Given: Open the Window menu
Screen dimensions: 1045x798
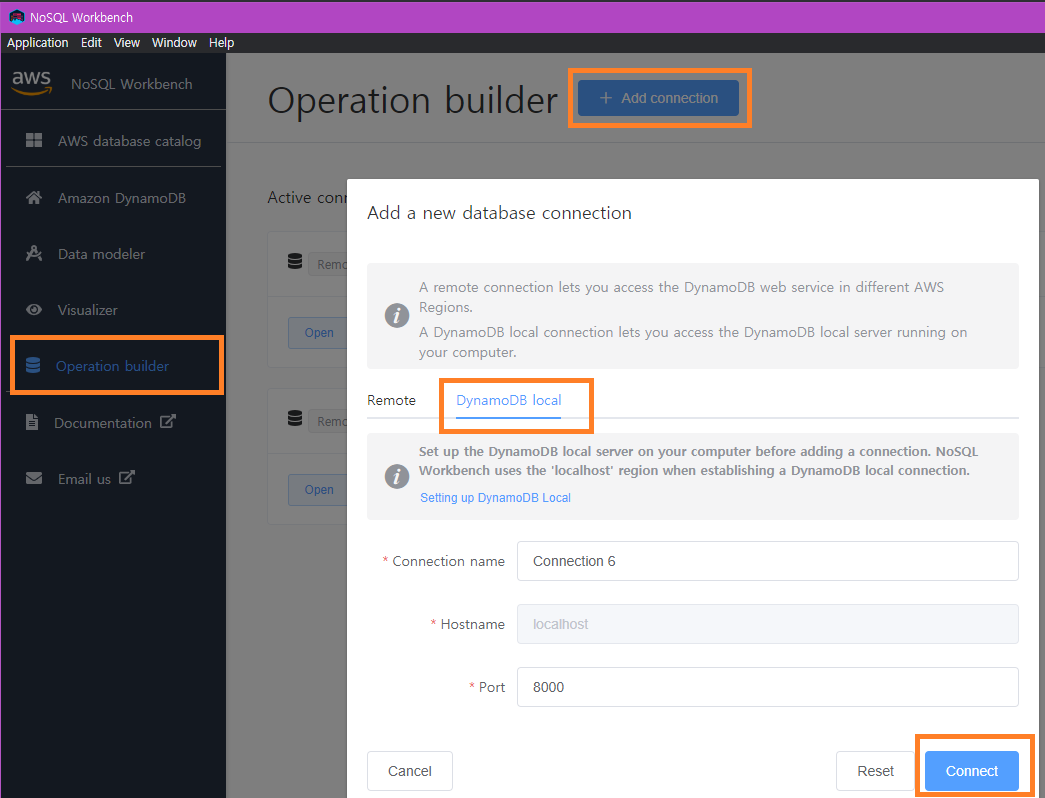Looking at the screenshot, I should pyautogui.click(x=174, y=43).
